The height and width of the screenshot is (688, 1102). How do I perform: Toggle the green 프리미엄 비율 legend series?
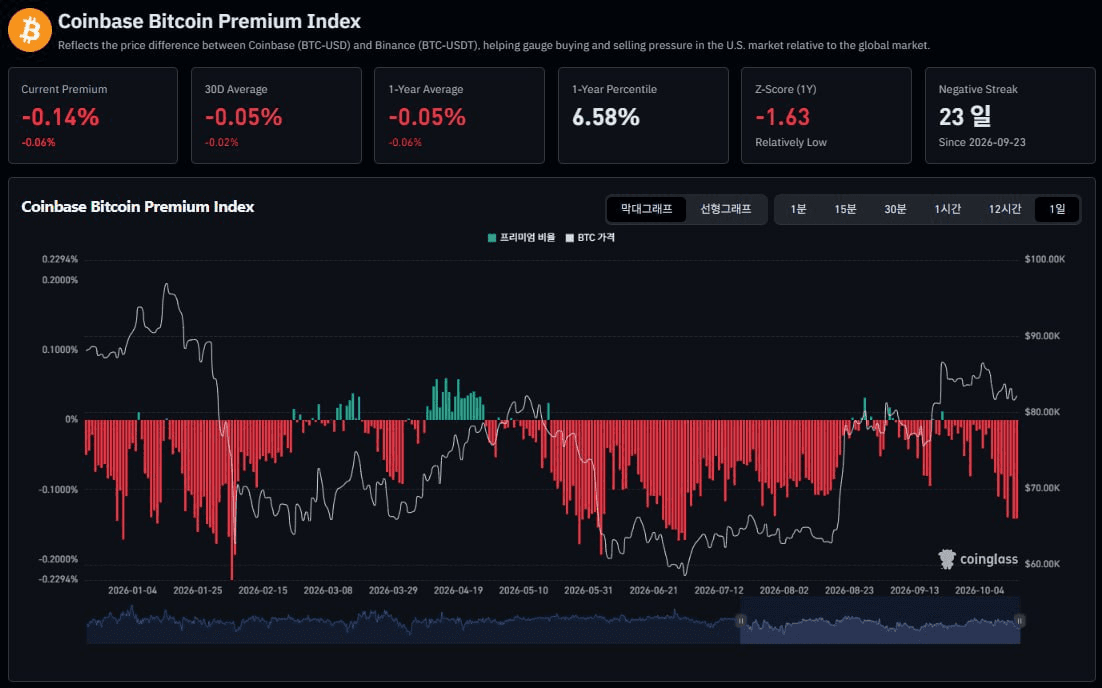[x=521, y=238]
